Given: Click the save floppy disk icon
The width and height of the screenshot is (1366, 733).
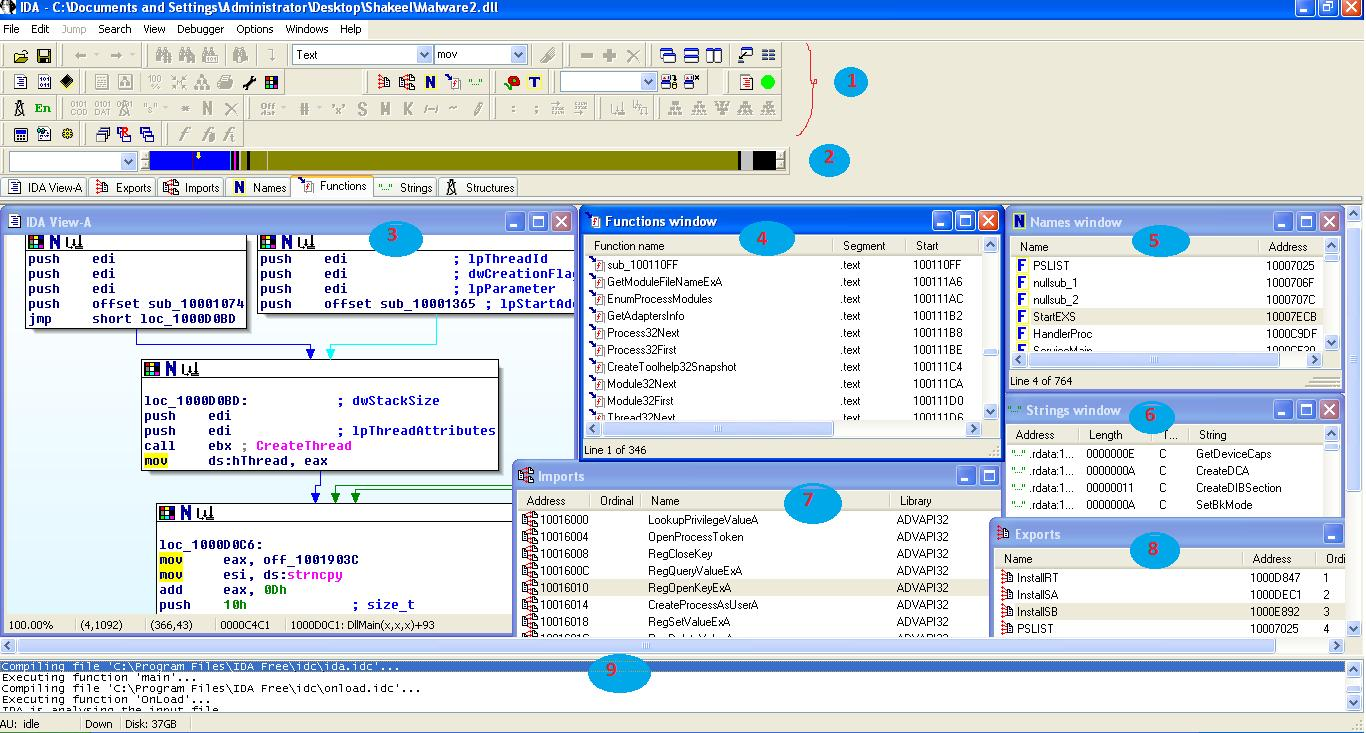Looking at the screenshot, I should click(x=44, y=56).
